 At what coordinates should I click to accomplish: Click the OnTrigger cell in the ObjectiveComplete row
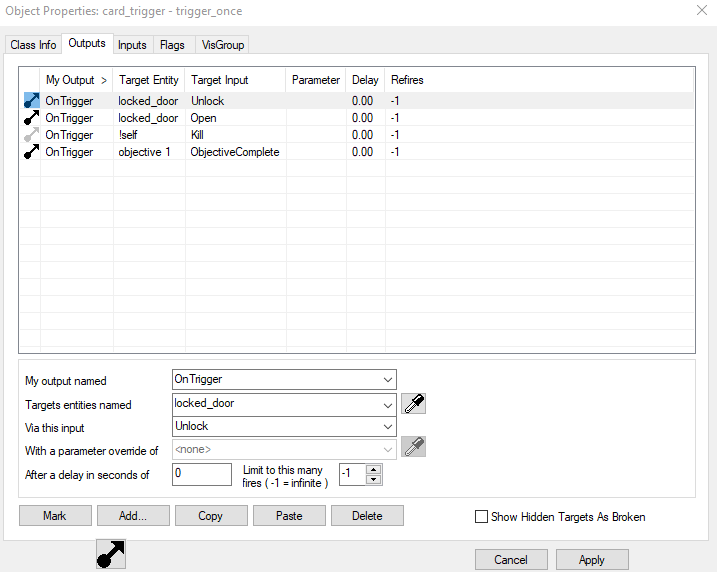[x=69, y=152]
